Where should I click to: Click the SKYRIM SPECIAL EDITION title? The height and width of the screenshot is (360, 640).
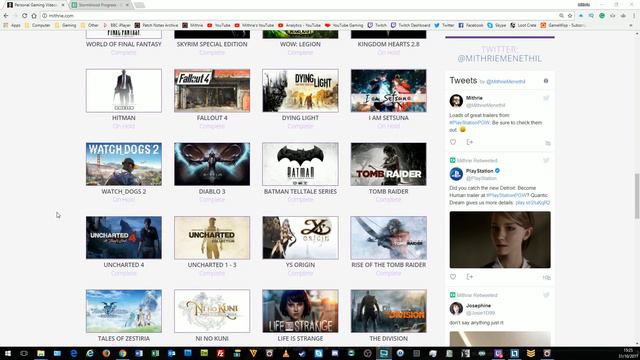tap(212, 44)
